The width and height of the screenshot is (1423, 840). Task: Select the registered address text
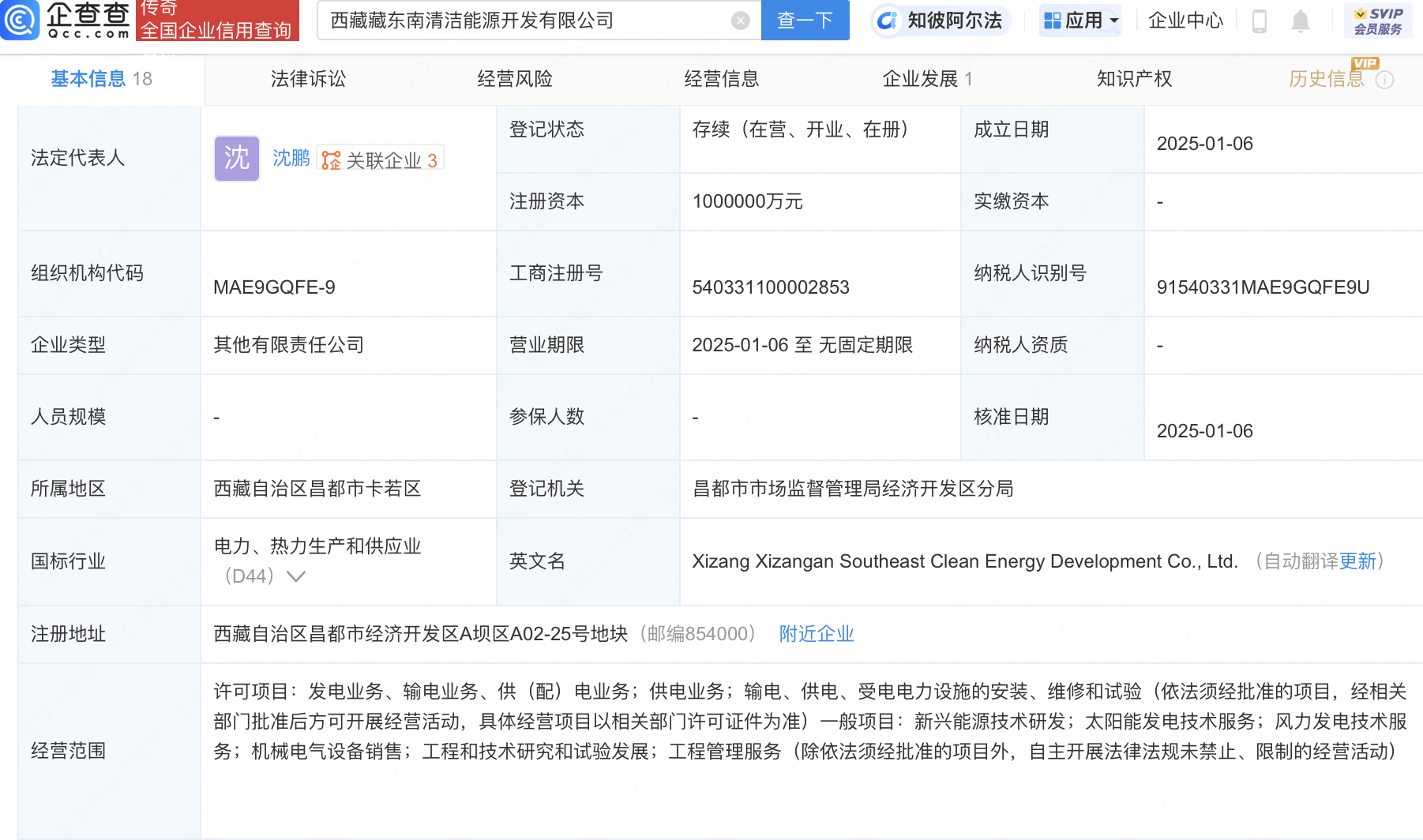420,634
